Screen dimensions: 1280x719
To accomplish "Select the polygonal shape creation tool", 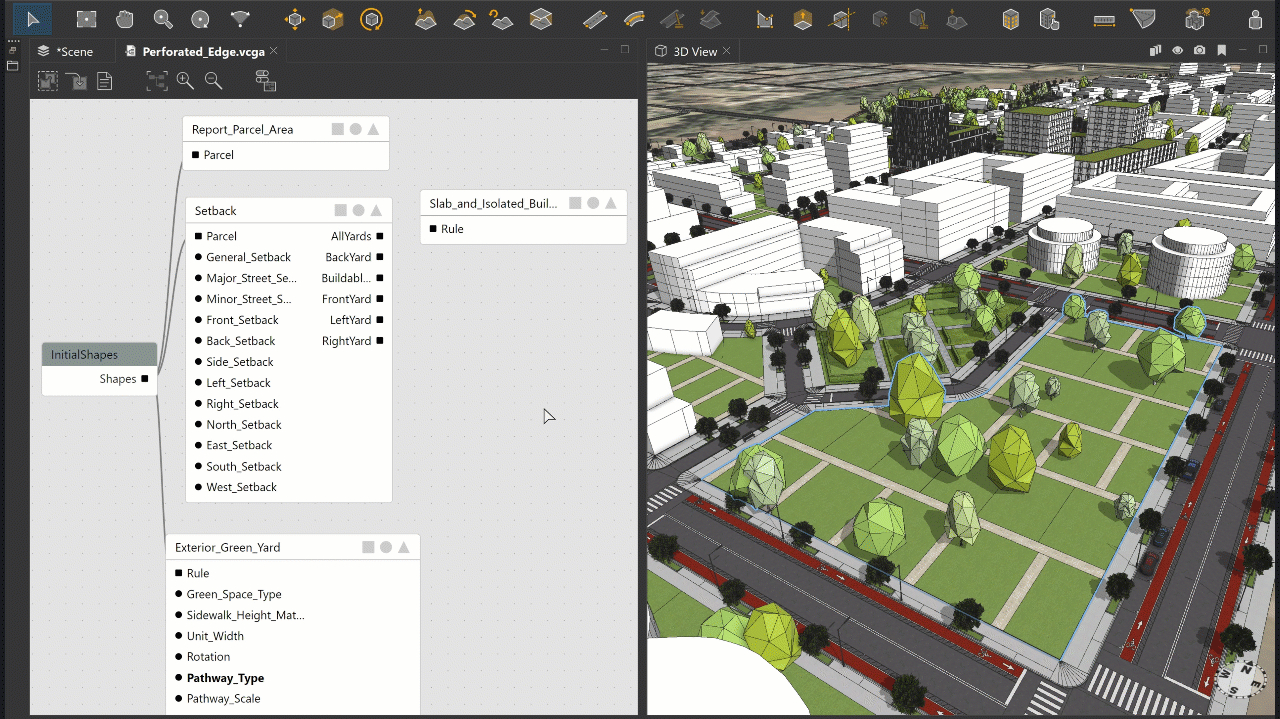I will click(x=765, y=19).
